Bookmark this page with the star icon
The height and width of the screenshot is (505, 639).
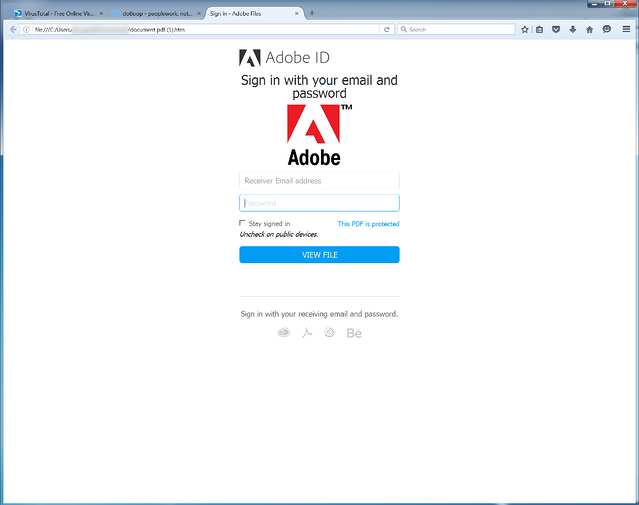coord(525,30)
